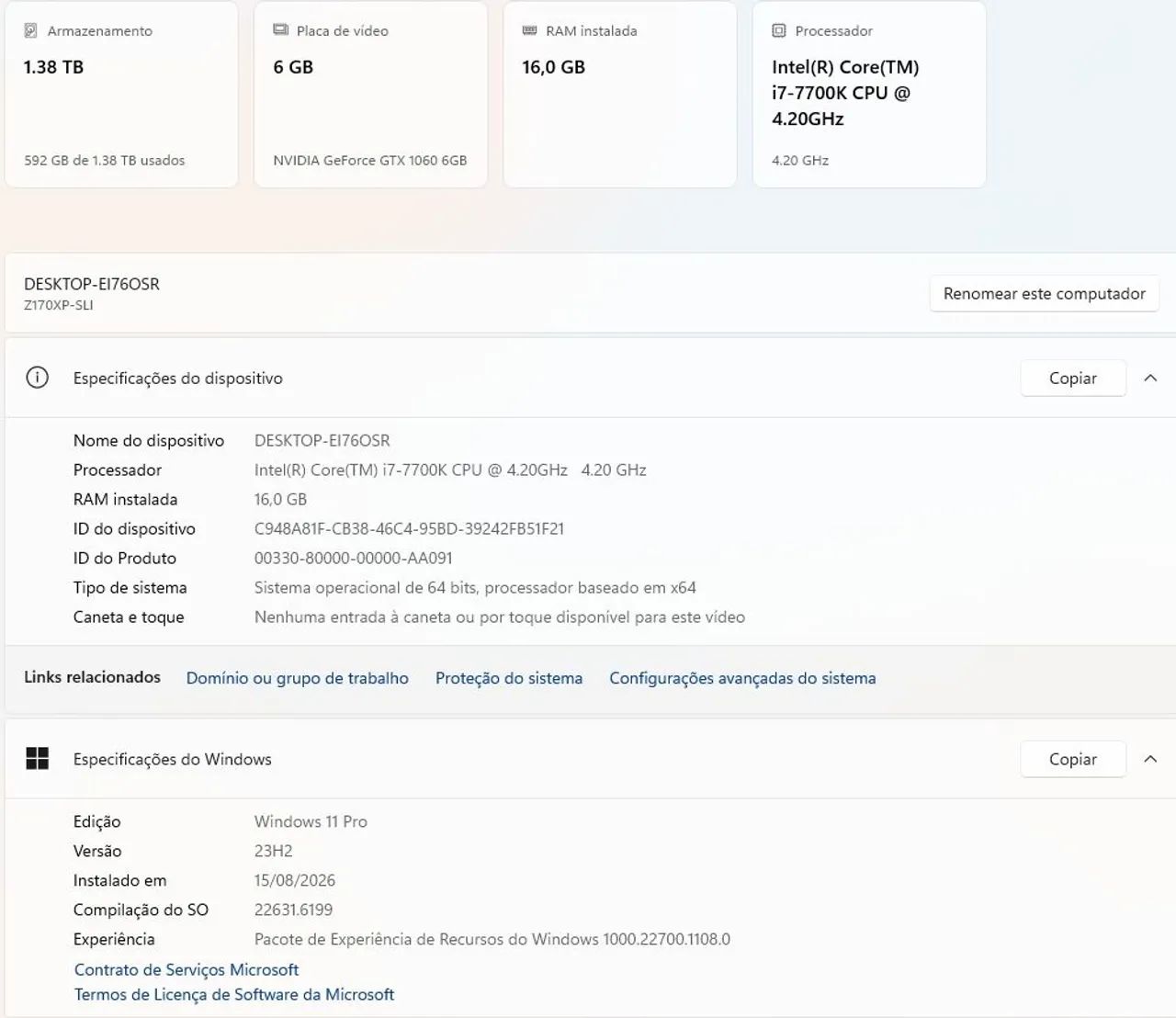
Task: Select the Armazenamento card showing 1.38 TB
Action: tap(121, 94)
